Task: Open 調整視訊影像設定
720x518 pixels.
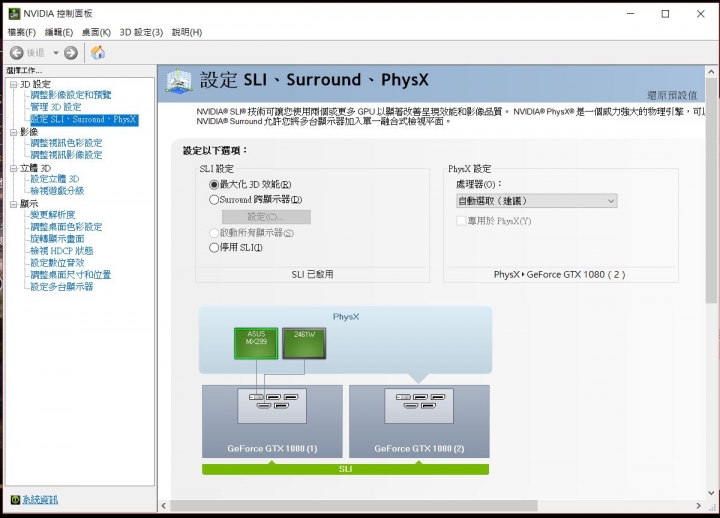Action: coord(66,155)
